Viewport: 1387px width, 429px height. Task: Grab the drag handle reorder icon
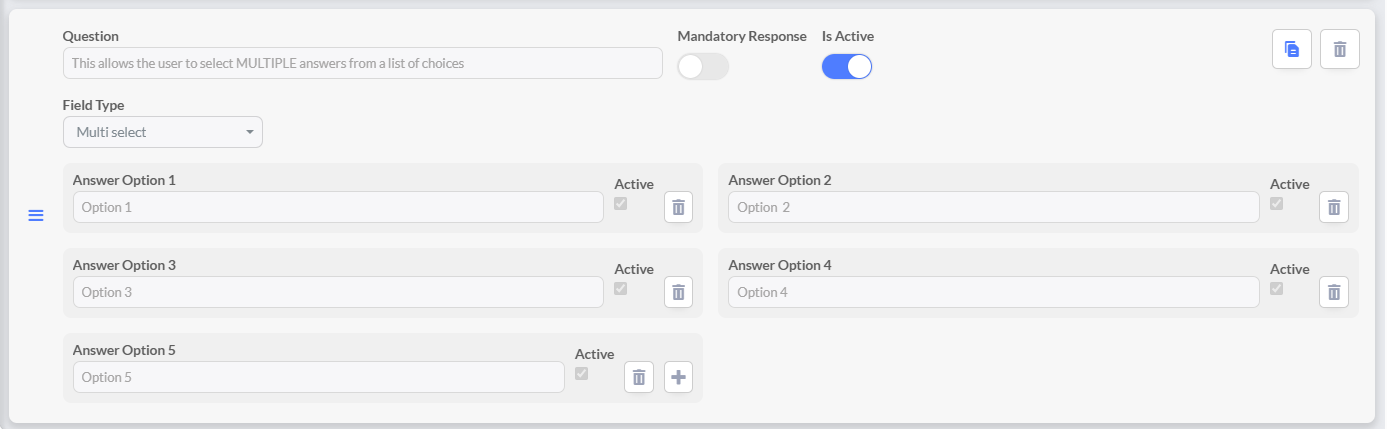tap(36, 216)
